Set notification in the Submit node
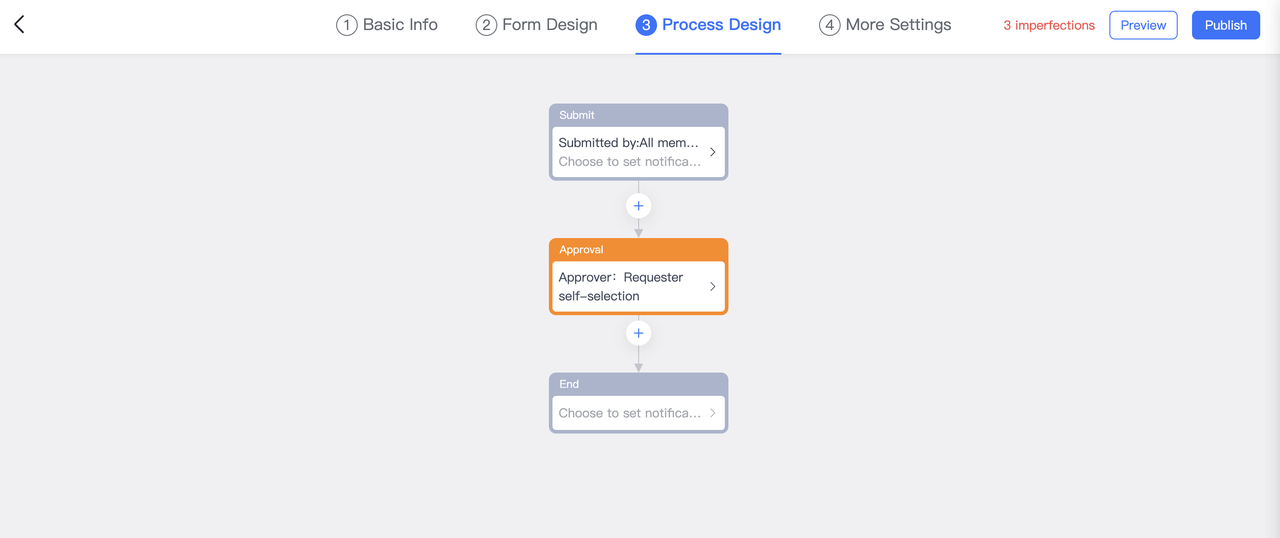 click(629, 162)
